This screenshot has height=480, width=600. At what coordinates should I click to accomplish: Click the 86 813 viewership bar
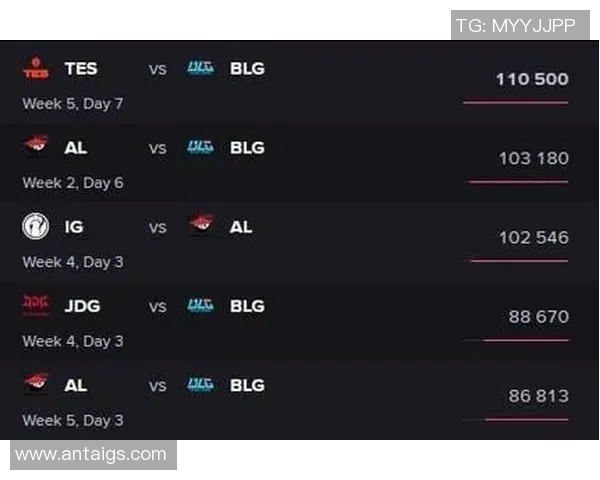coord(526,419)
